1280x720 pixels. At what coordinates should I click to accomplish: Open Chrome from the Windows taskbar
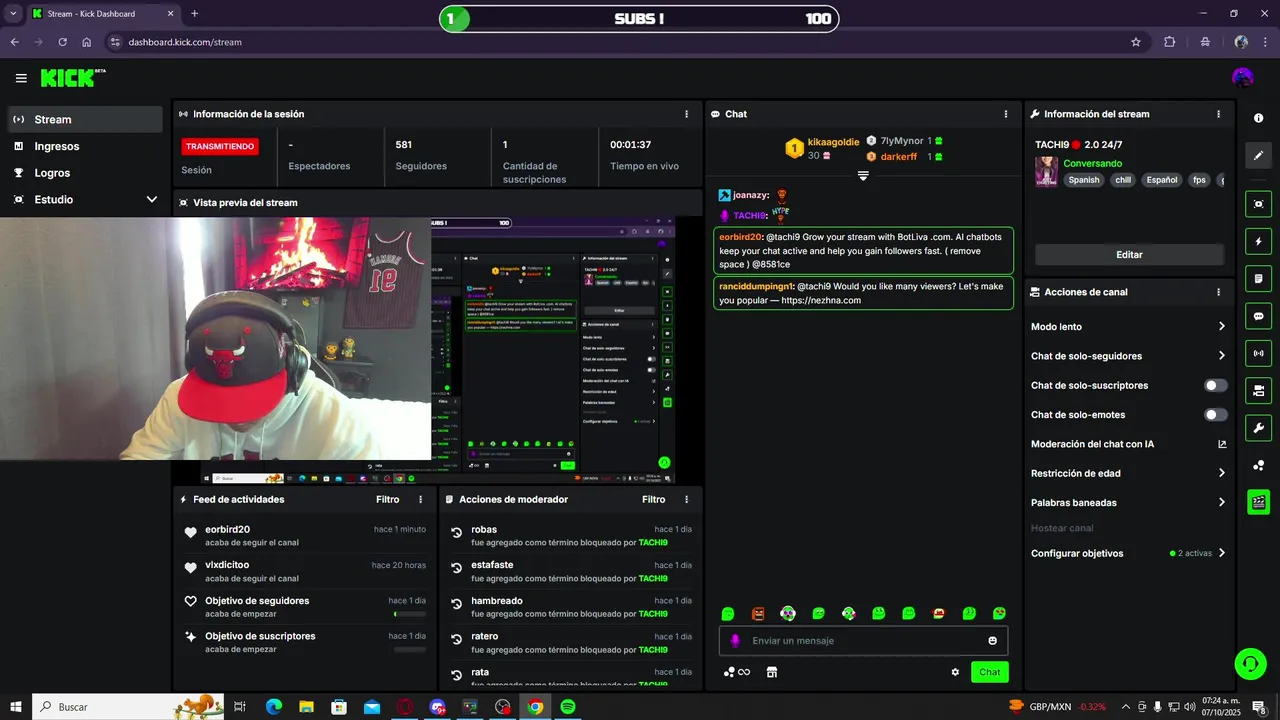tap(536, 707)
